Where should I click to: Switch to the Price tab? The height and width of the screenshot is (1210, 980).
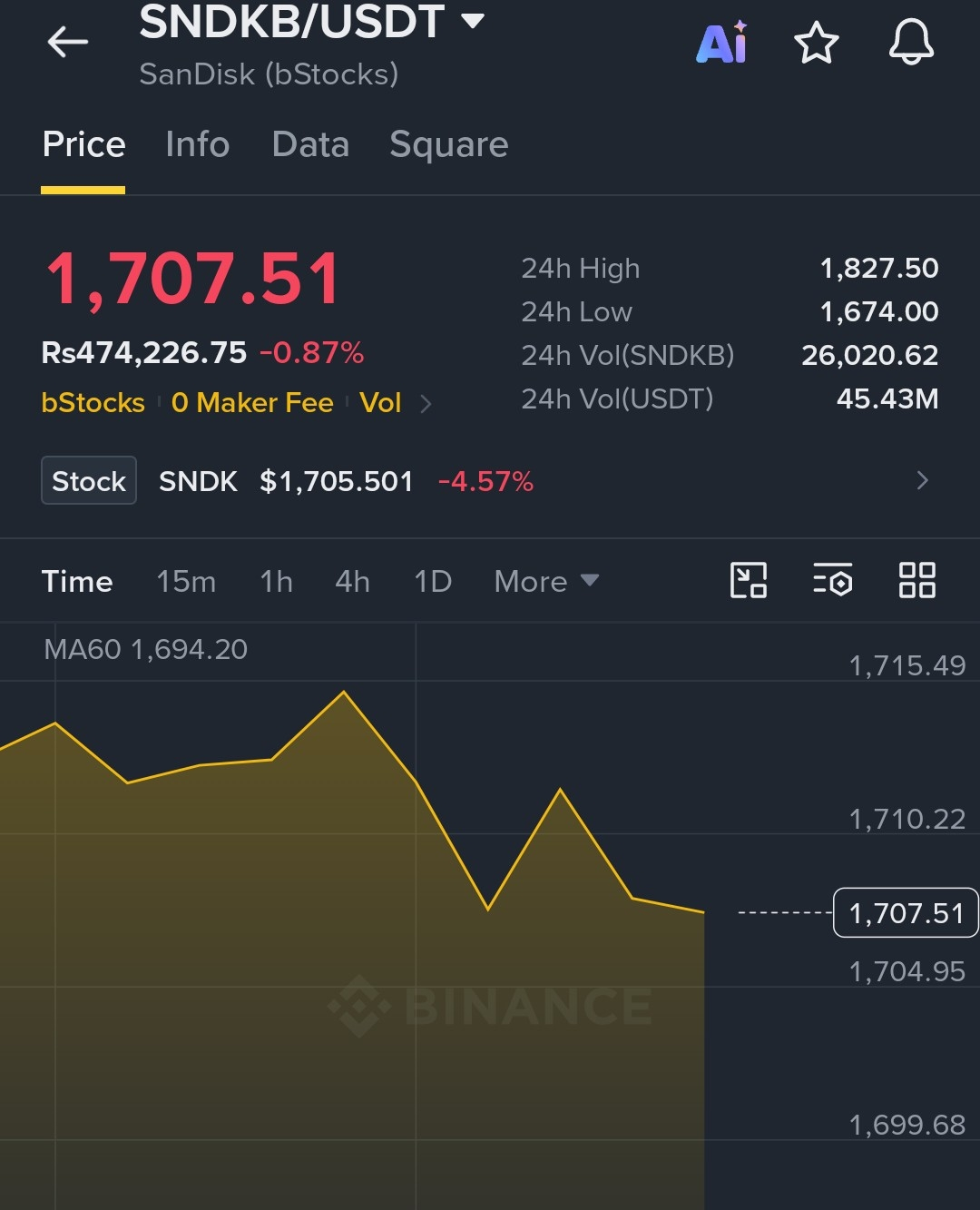[83, 144]
